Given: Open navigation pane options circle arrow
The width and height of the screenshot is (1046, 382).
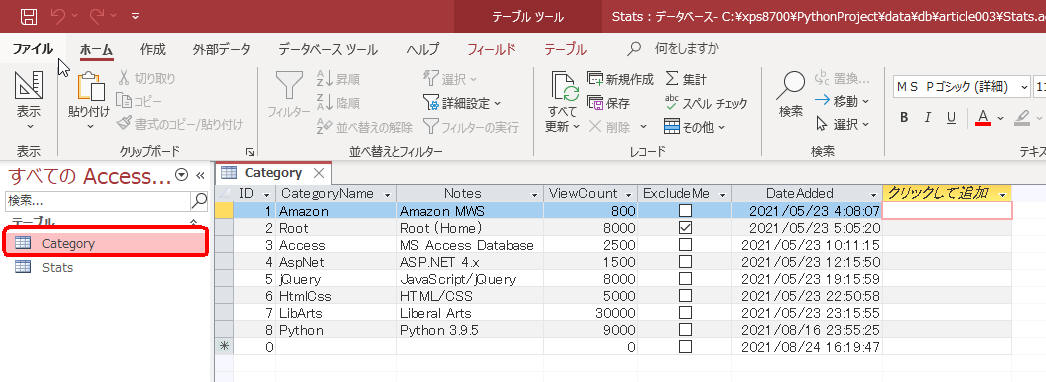Looking at the screenshot, I should [x=181, y=175].
